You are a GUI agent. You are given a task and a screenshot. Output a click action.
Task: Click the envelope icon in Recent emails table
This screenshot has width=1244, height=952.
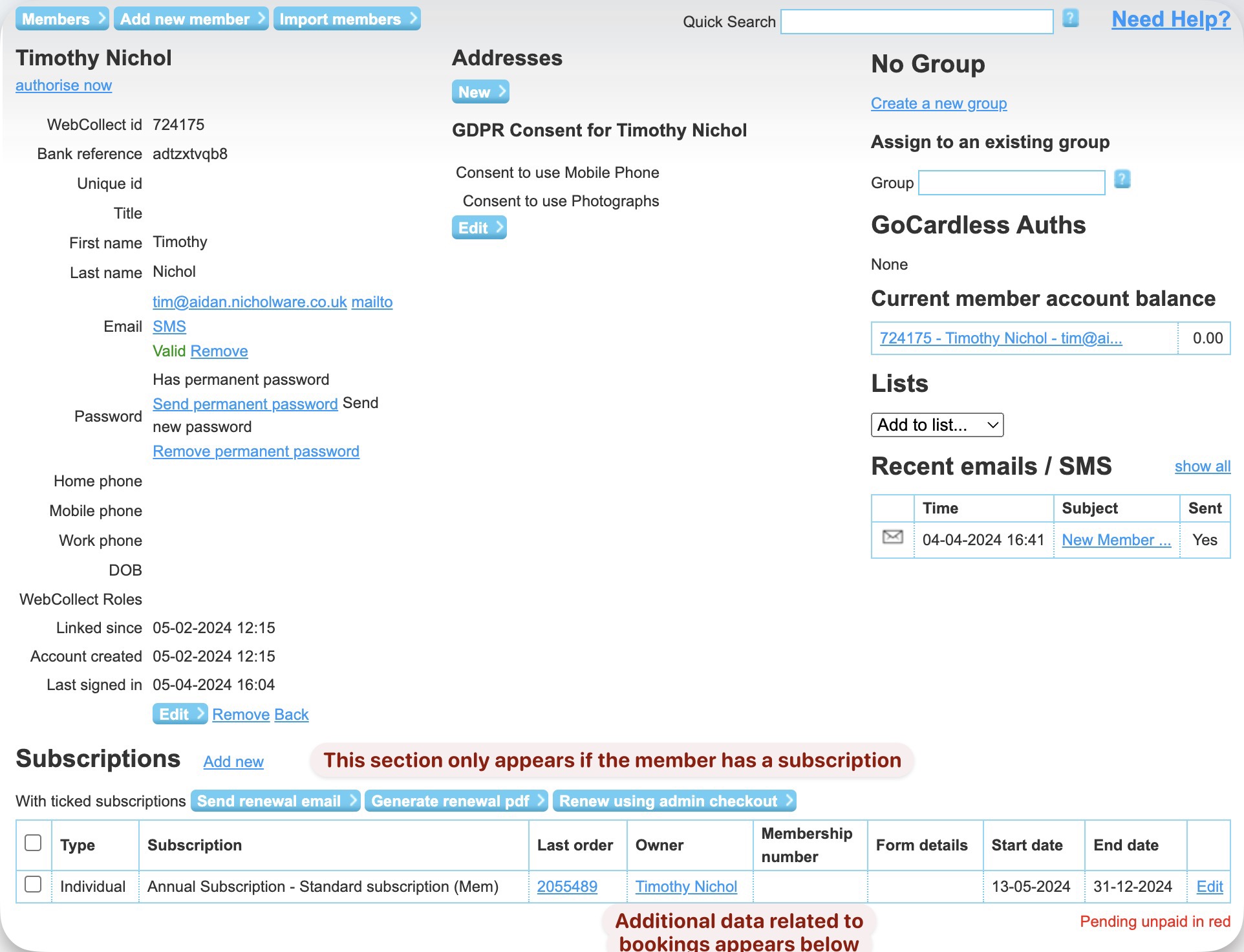click(x=892, y=537)
